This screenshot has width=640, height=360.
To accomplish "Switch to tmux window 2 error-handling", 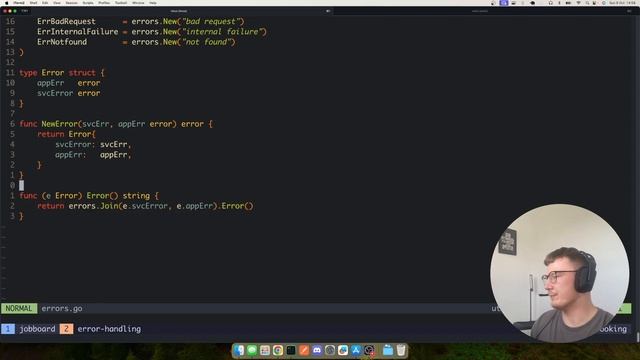I will click(100, 329).
